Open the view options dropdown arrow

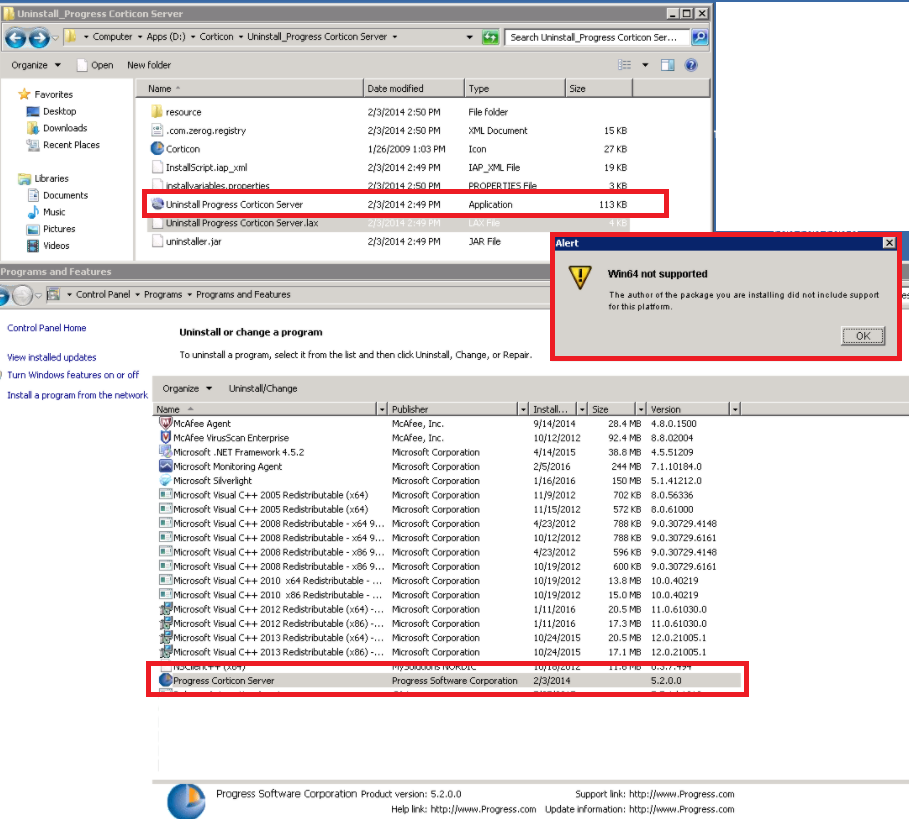tap(645, 65)
